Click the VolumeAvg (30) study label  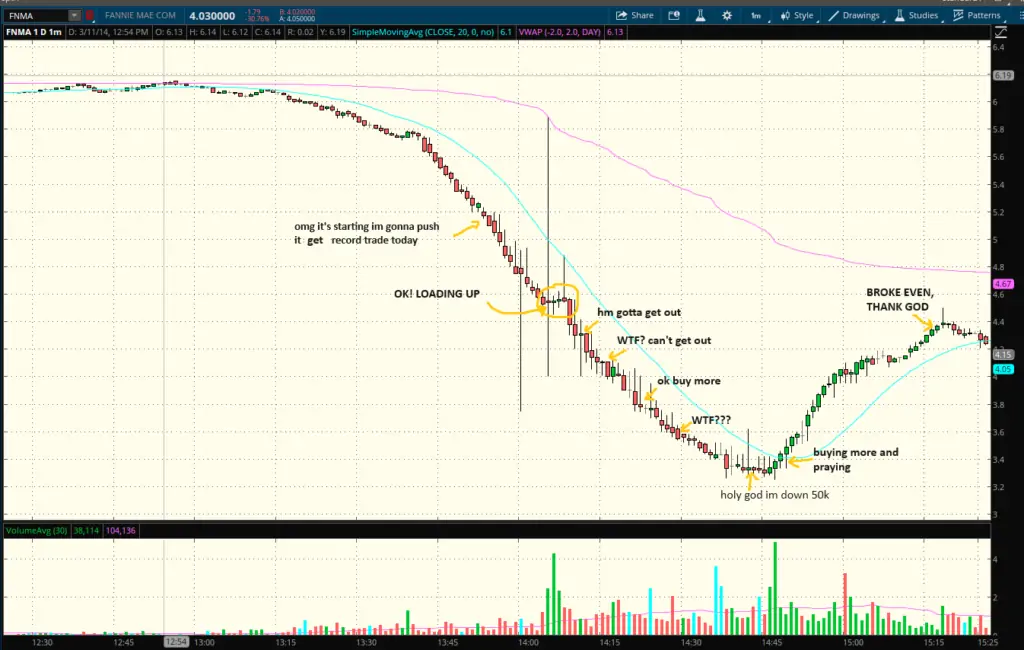(x=37, y=530)
